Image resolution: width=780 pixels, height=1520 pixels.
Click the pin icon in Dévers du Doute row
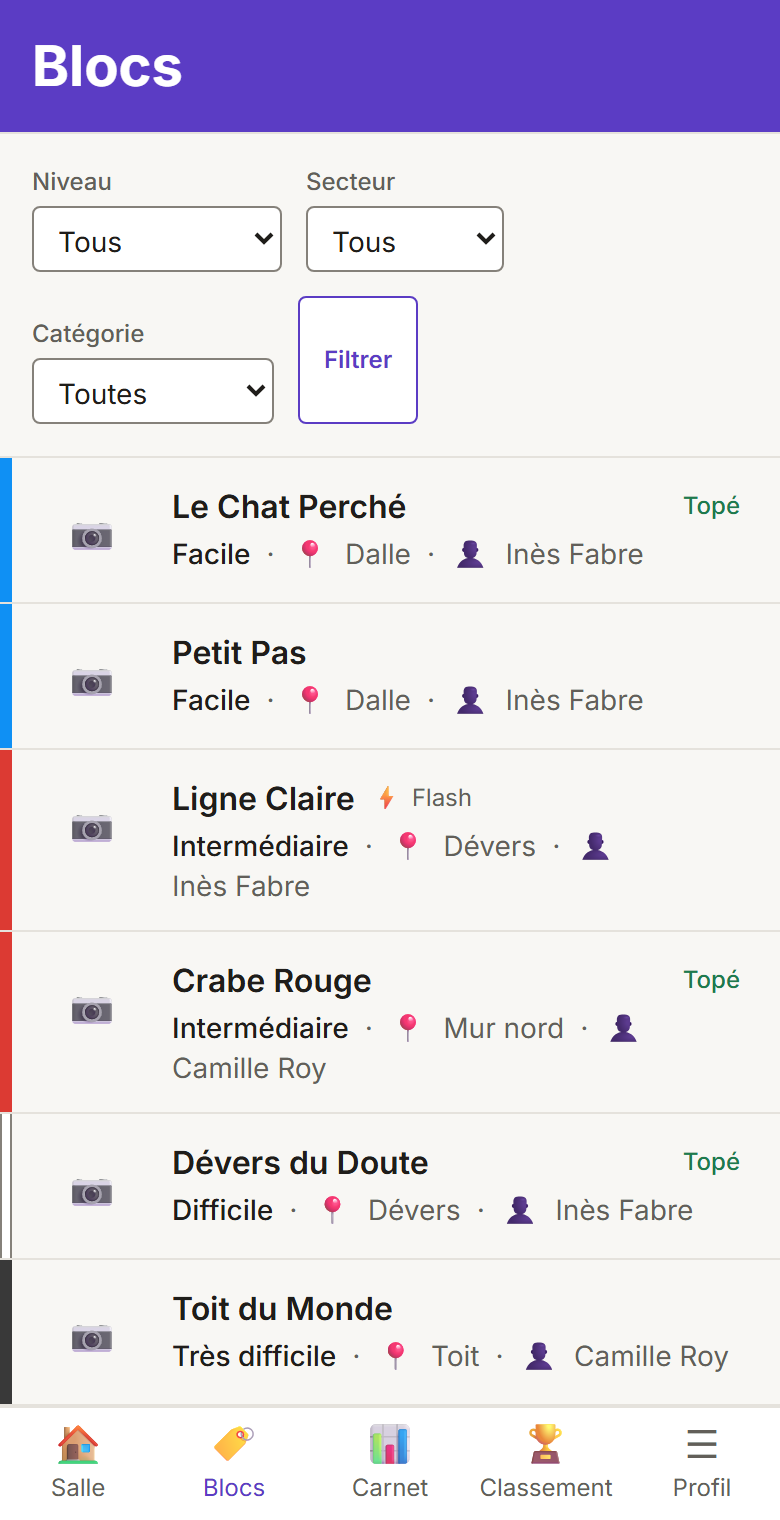click(x=333, y=1210)
